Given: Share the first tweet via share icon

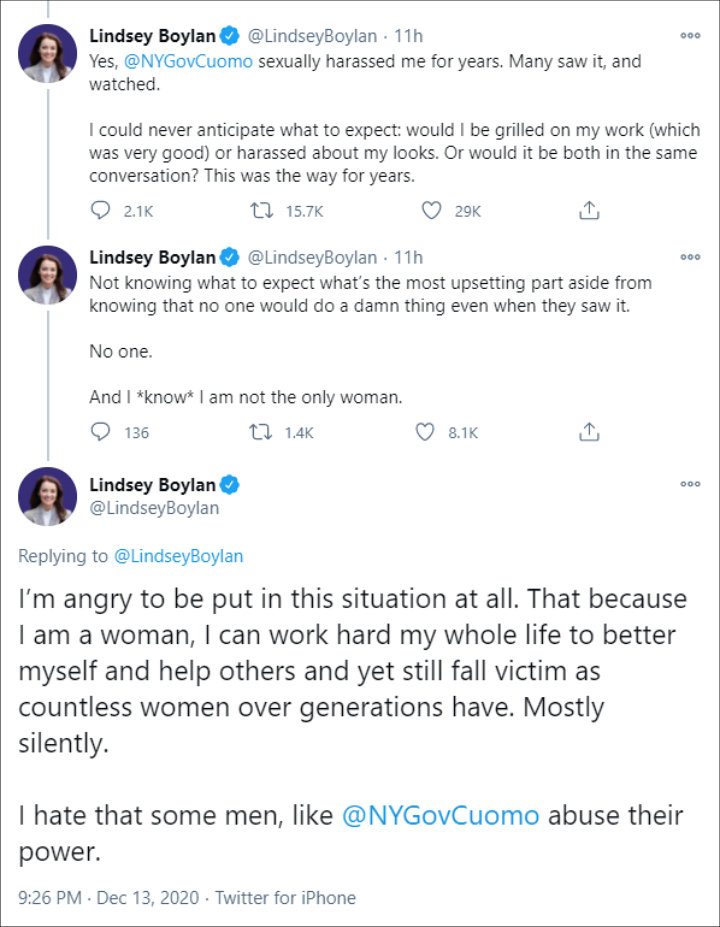Looking at the screenshot, I should tap(590, 210).
